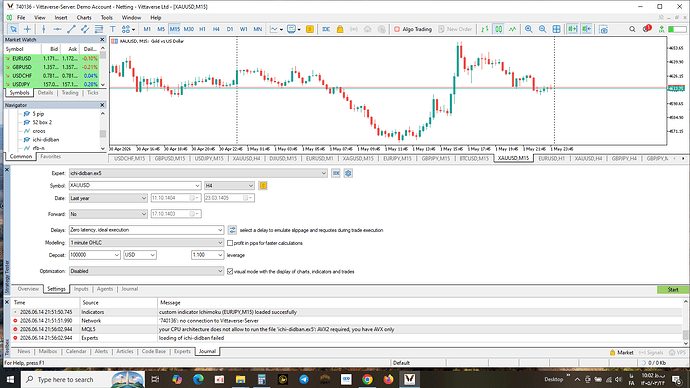Uncheck visual mode with charts checkbox
The height and width of the screenshot is (388, 690).
point(230,271)
